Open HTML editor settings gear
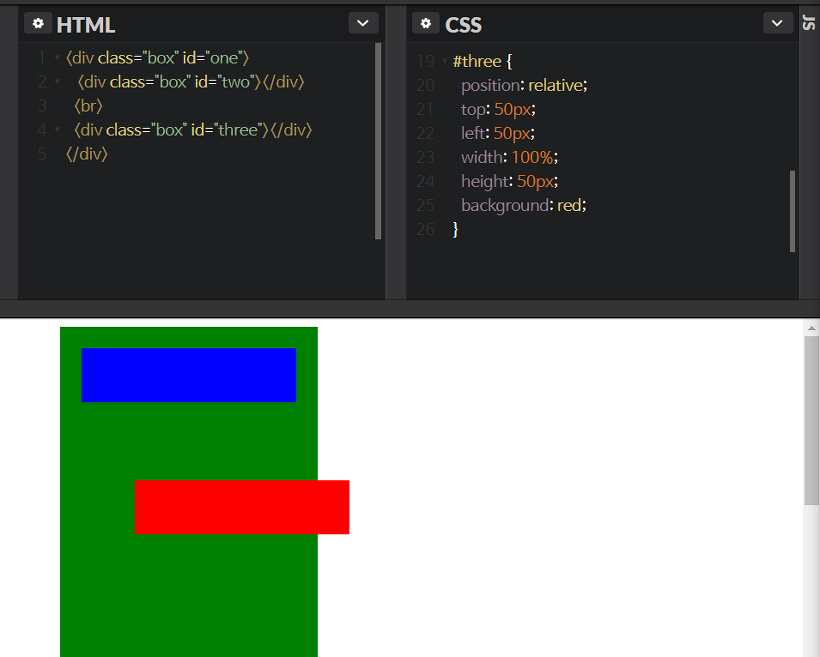 (x=38, y=23)
